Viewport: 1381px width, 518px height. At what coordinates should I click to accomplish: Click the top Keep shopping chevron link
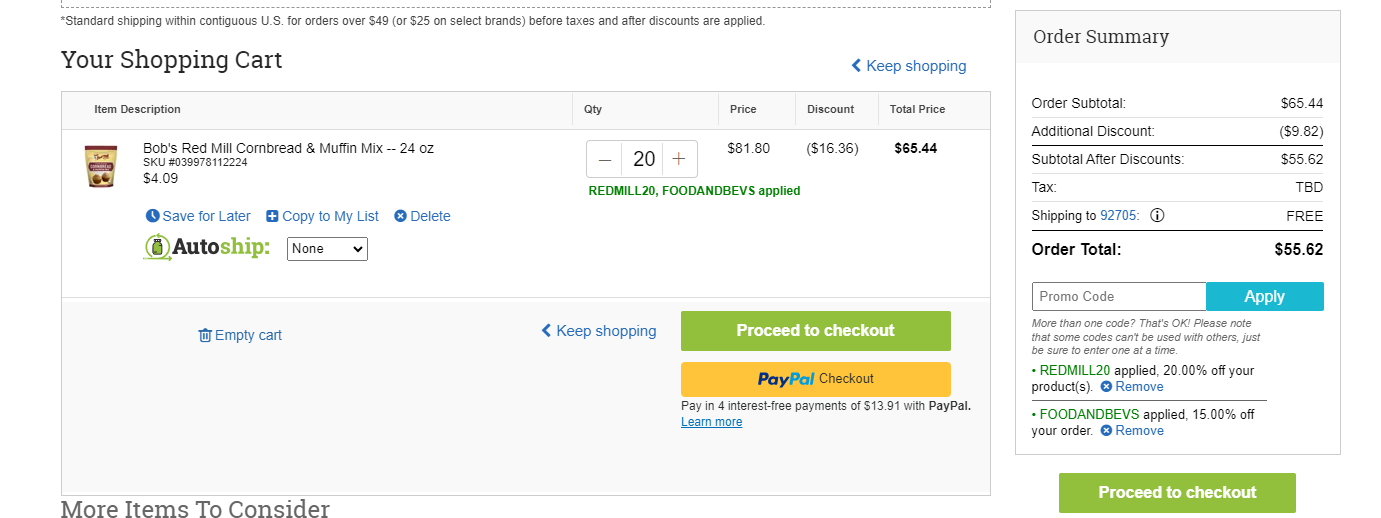tap(909, 66)
